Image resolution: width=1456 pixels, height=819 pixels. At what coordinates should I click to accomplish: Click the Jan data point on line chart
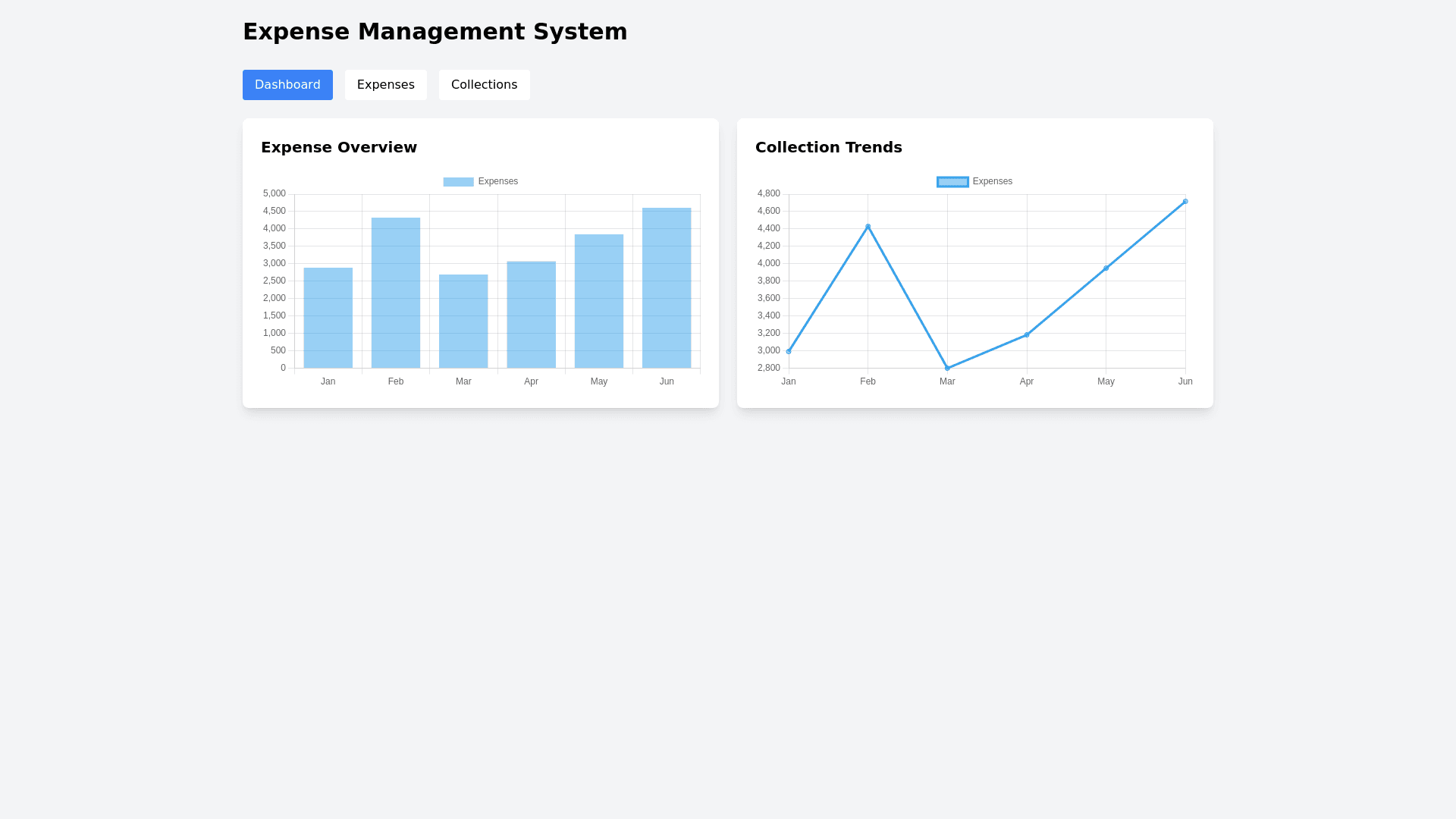click(x=789, y=352)
